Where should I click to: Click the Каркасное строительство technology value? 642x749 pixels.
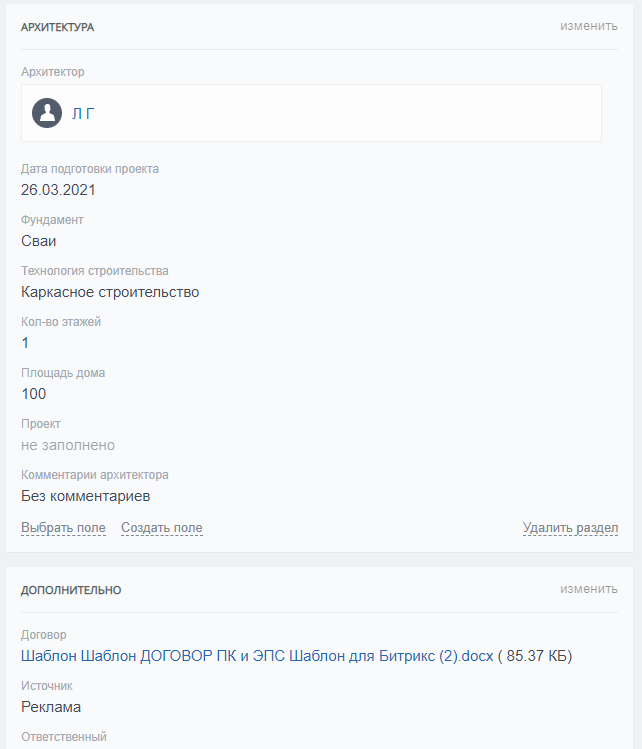tap(110, 292)
